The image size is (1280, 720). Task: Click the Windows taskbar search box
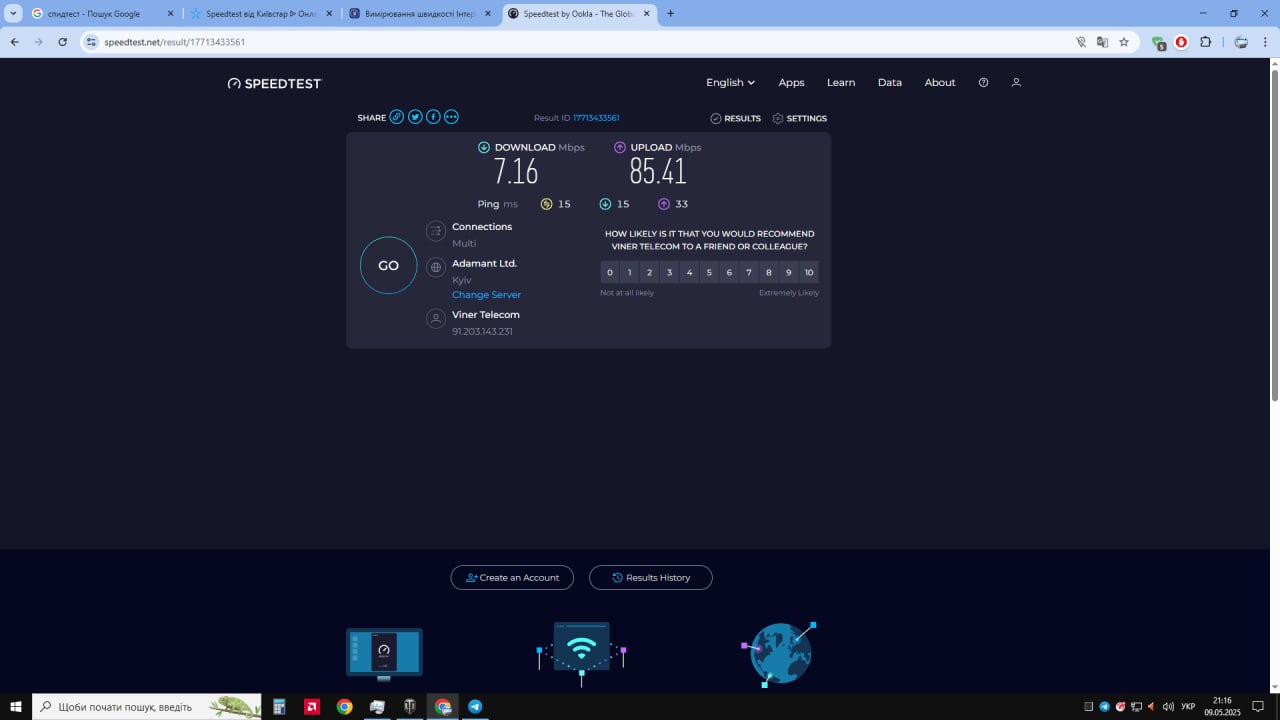(146, 707)
